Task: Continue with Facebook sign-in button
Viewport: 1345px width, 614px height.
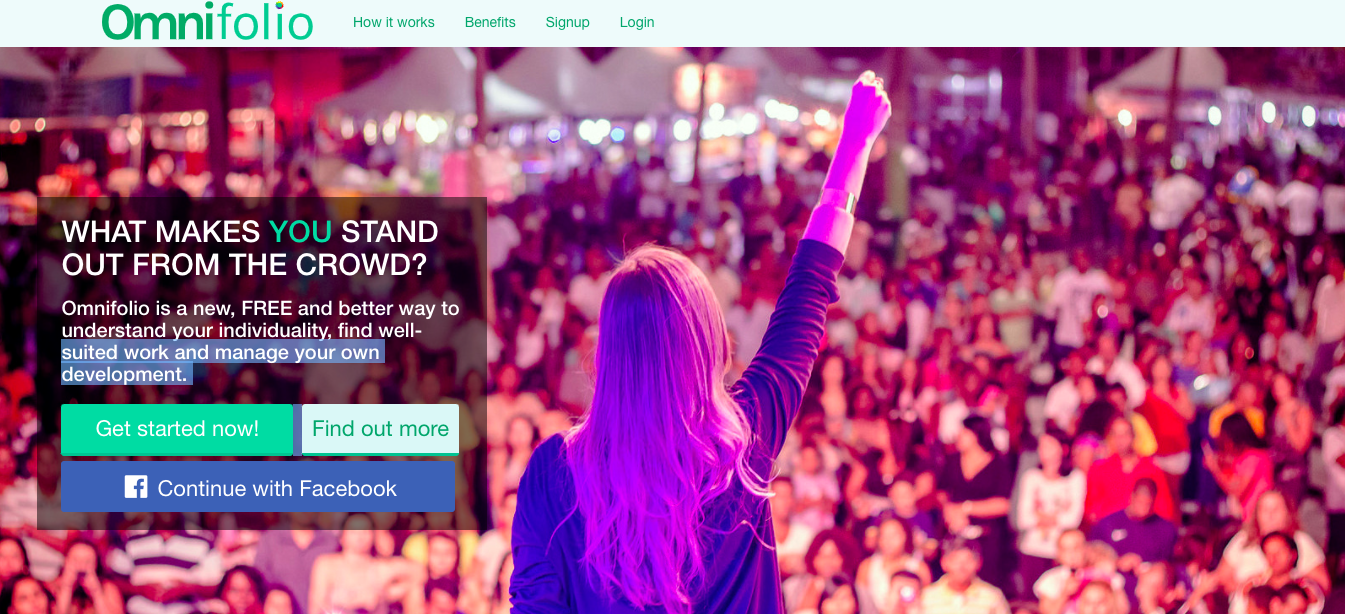Action: 258,487
